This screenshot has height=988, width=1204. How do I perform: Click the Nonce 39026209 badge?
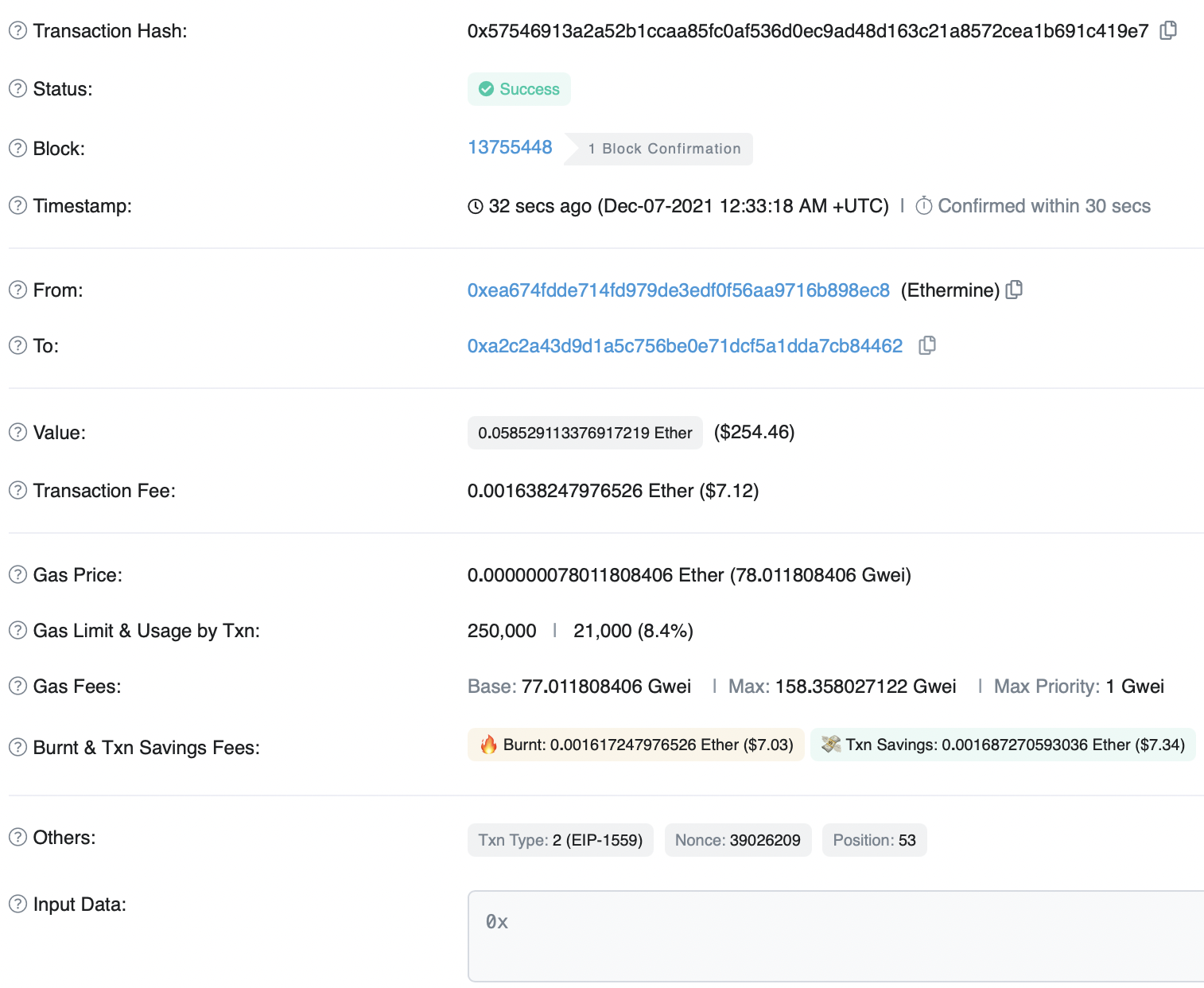click(738, 840)
